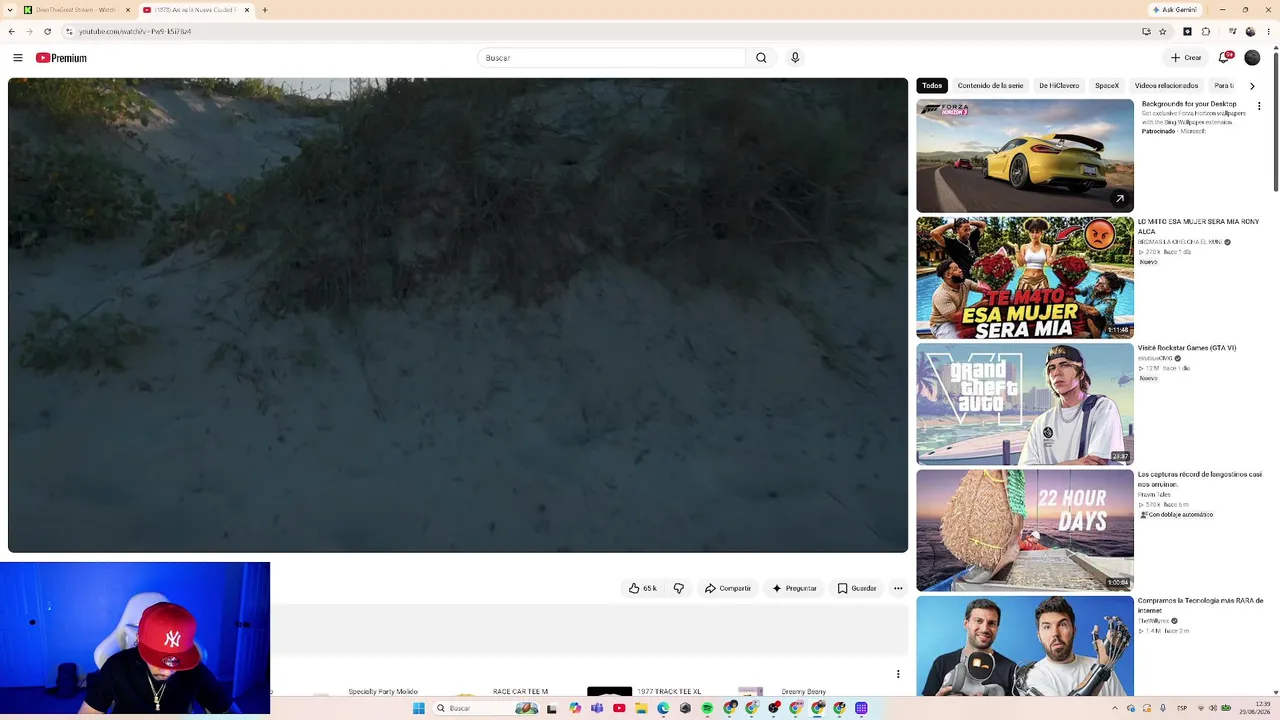
Task: Open Spotify from the taskbar
Action: coord(707,708)
